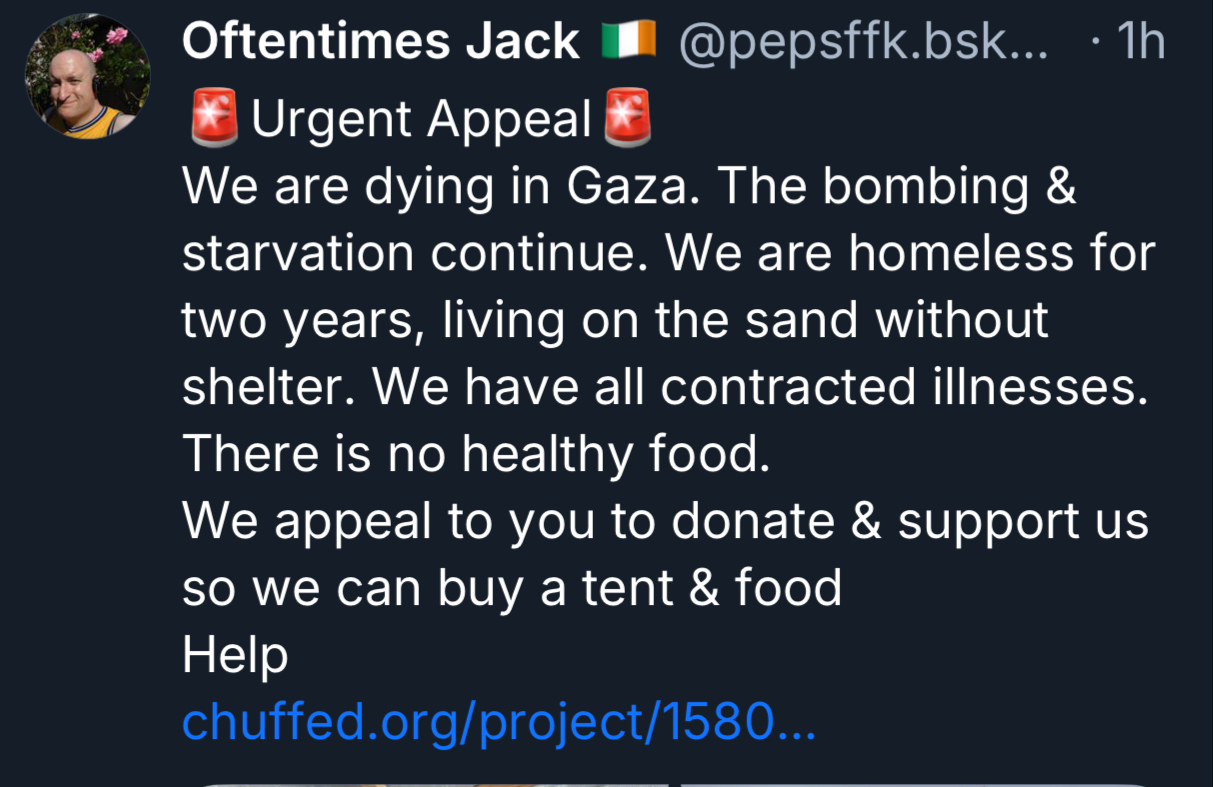This screenshot has height=787, width=1213.
Task: Open the chuffed.org/project fundraiser link
Action: click(x=498, y=722)
